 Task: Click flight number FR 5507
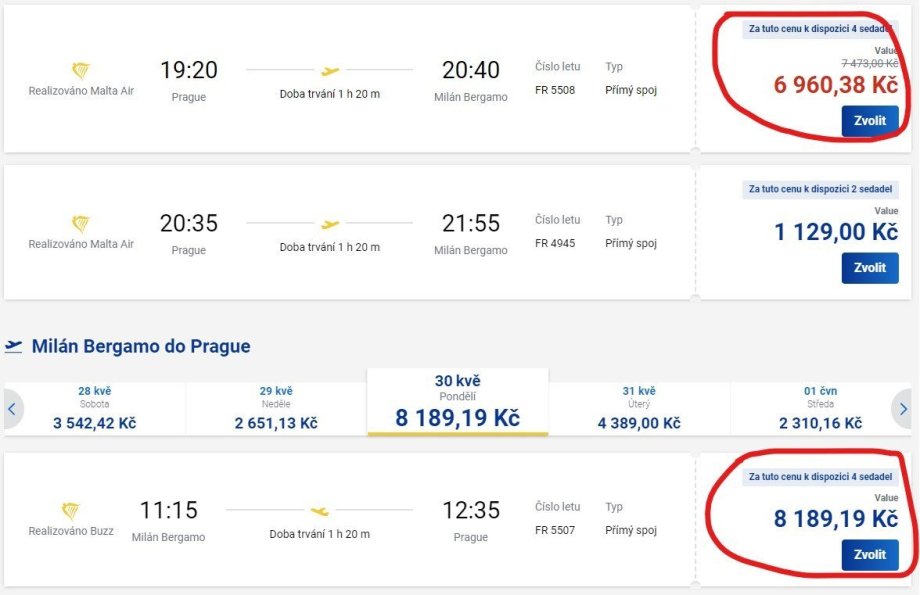tap(557, 530)
